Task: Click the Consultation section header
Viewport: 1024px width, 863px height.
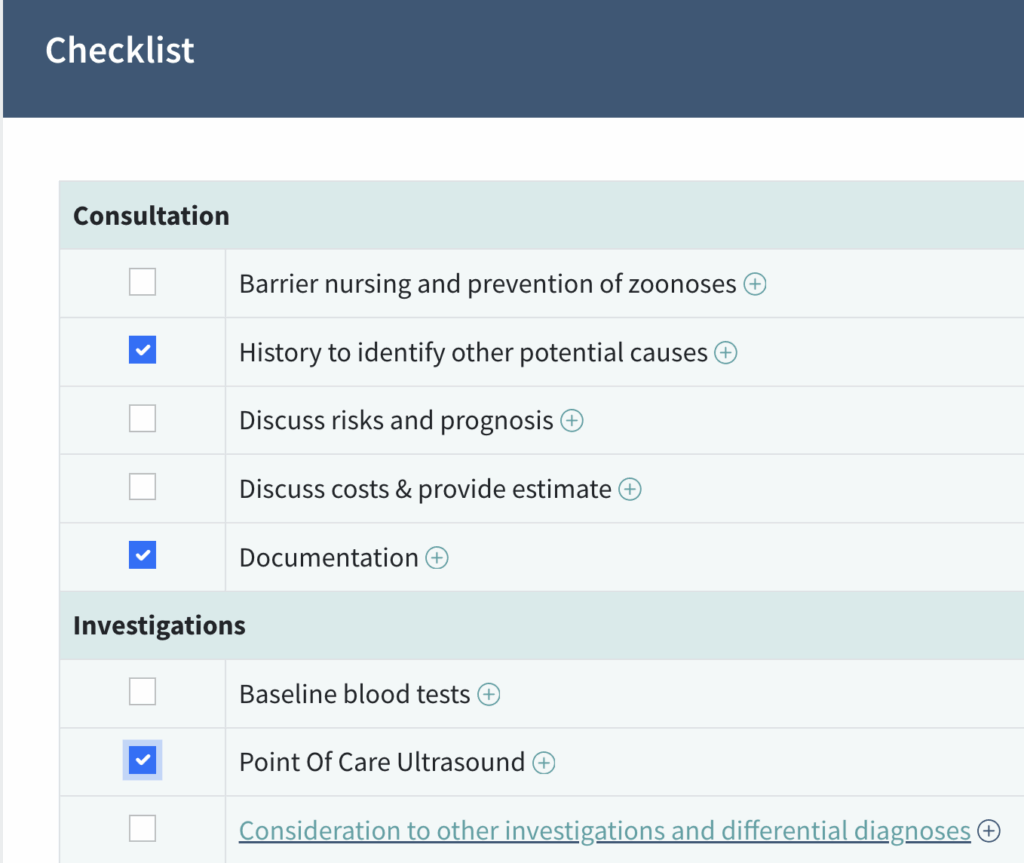Action: click(151, 216)
